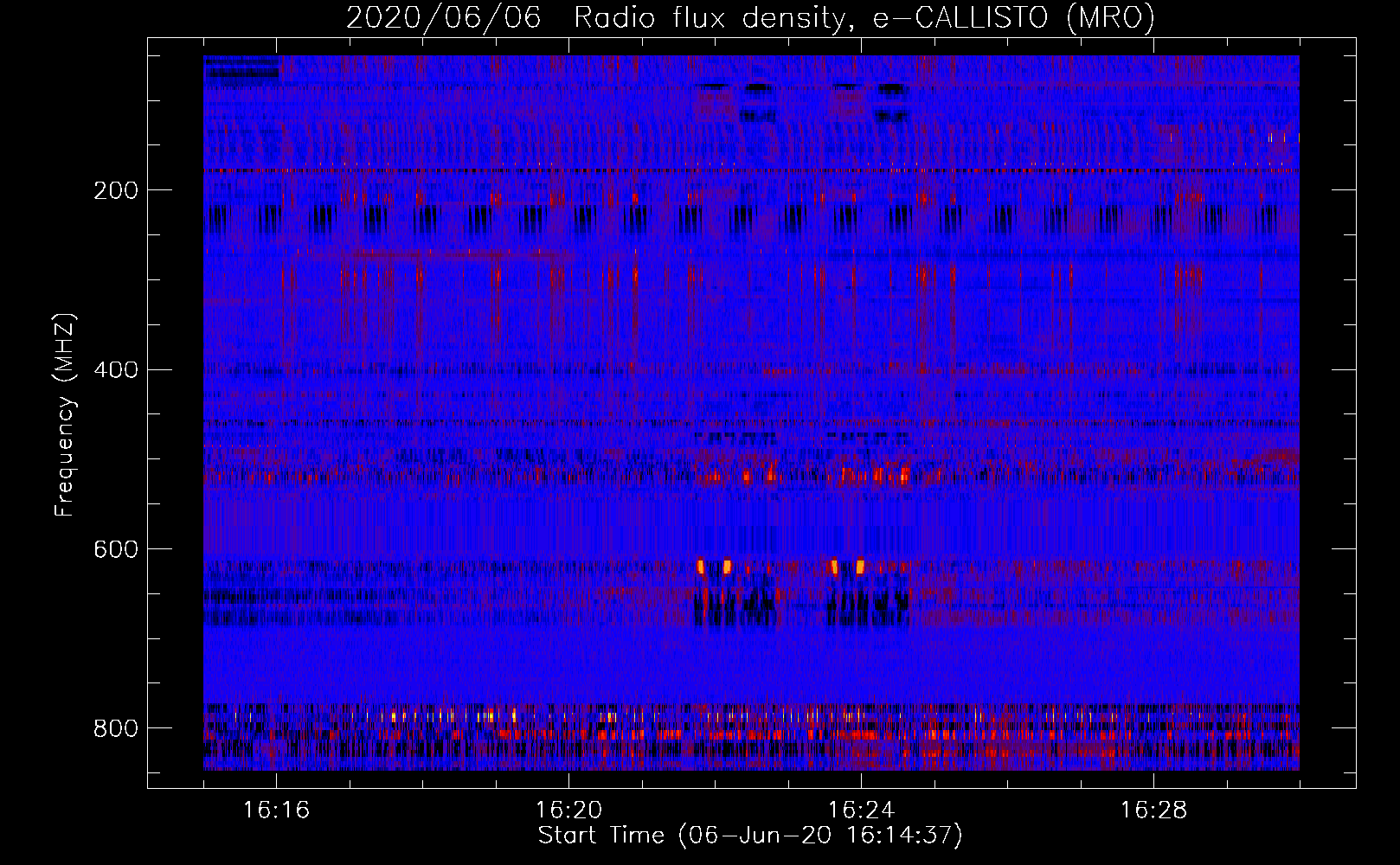The width and height of the screenshot is (1400, 865).
Task: Click the thin horizontal red line above 200 MHz
Action: [751, 171]
